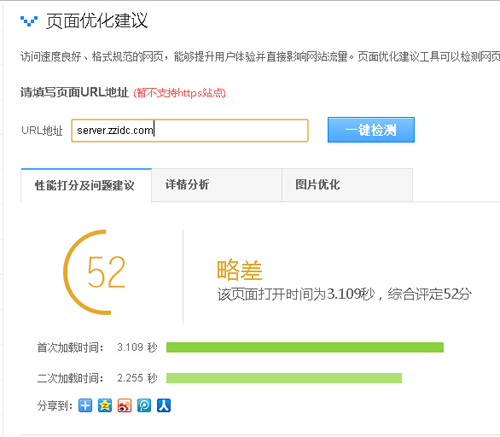The height and width of the screenshot is (437, 500).
Task: Click the 2.255 秒 second load value
Action: click(137, 378)
